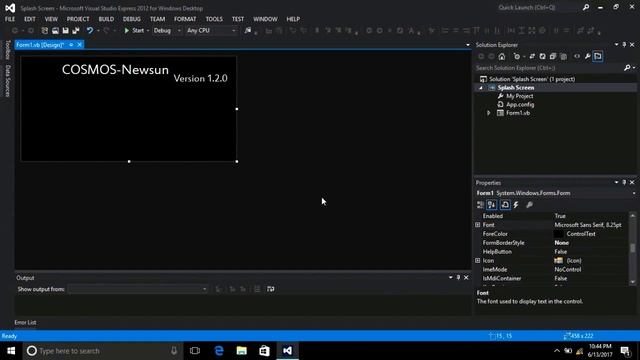Pin the Solution Explorer panel
This screenshot has width=640, height=360.
pyautogui.click(x=624, y=44)
